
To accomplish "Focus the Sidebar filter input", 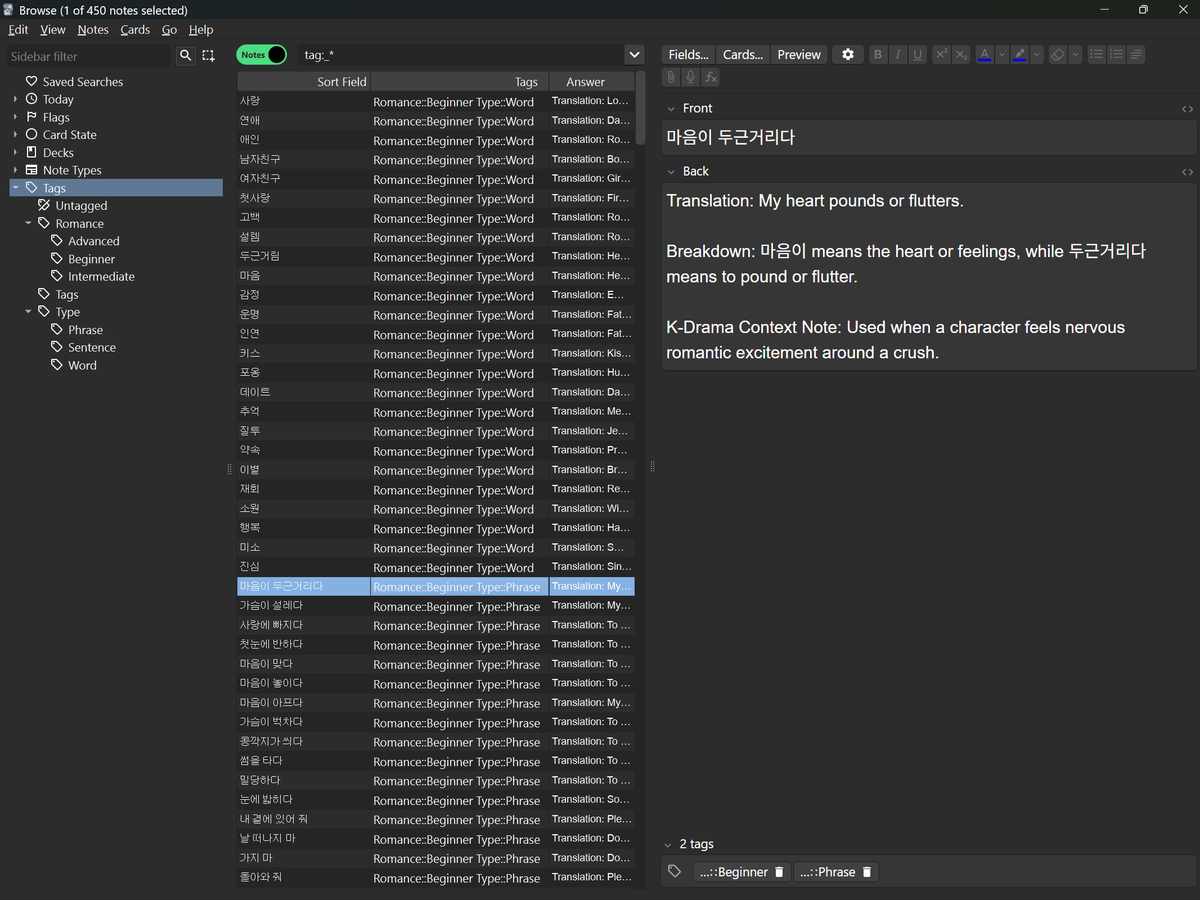I will pos(89,56).
